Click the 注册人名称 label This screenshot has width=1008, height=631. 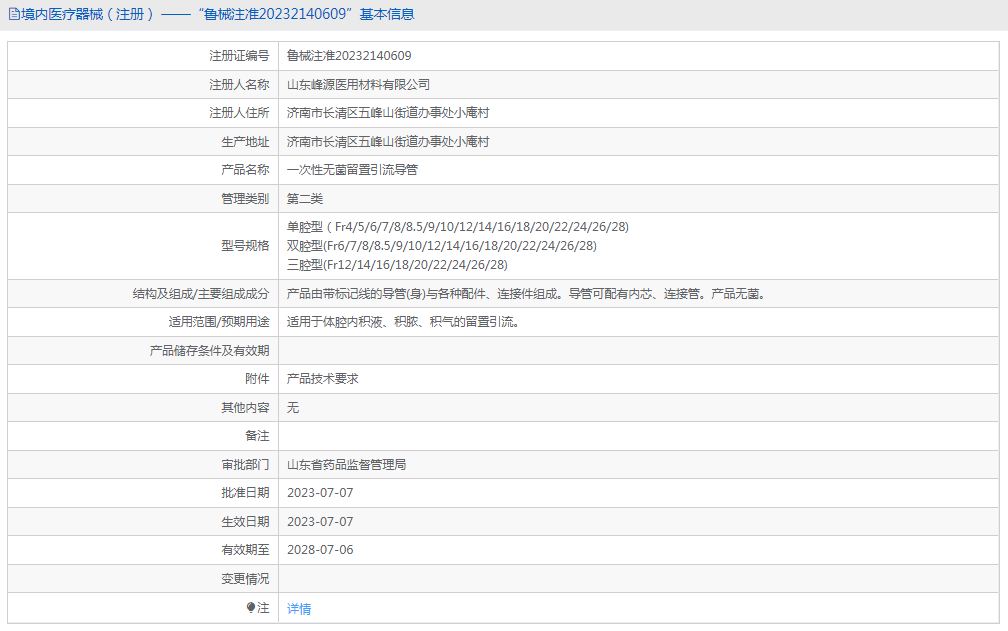click(x=239, y=84)
